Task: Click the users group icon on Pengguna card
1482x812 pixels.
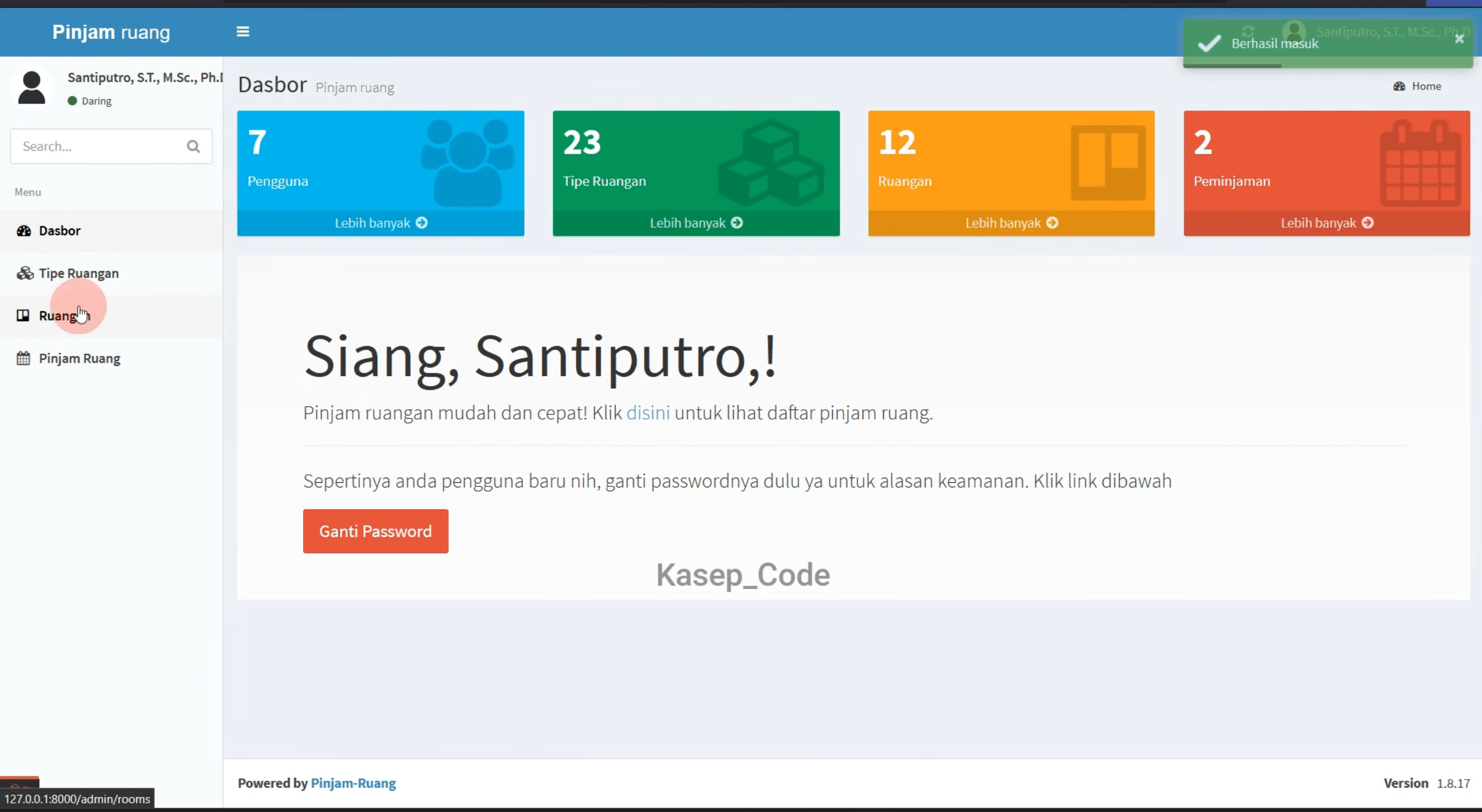Action: (x=468, y=163)
